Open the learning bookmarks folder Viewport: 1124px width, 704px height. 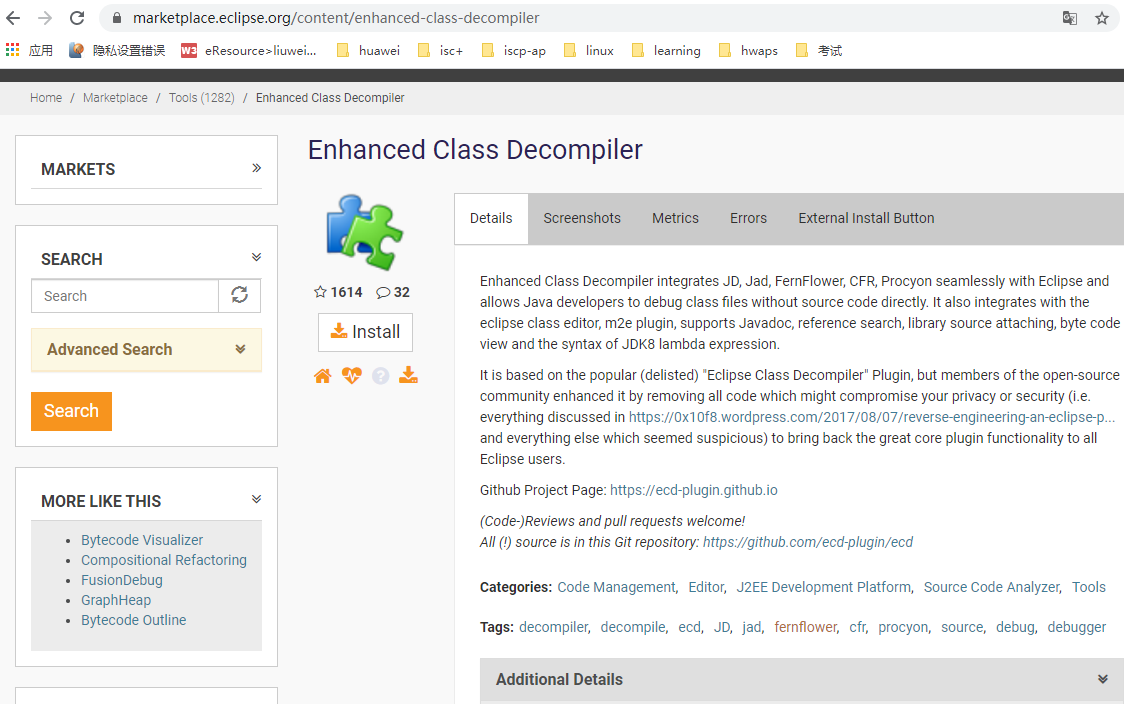pos(666,50)
